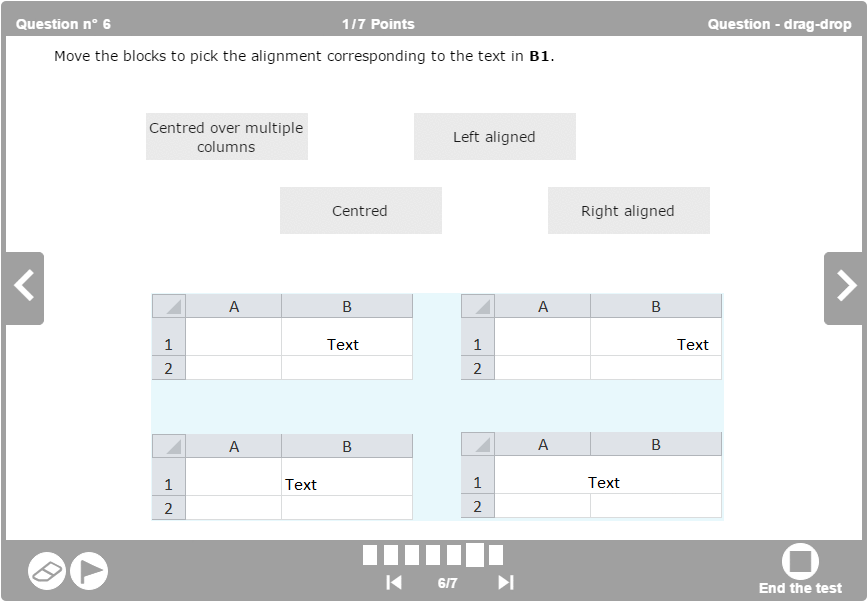The image size is (868, 602).
Task: Click the top-left spreadsheet with centred Text
Action: [282, 337]
